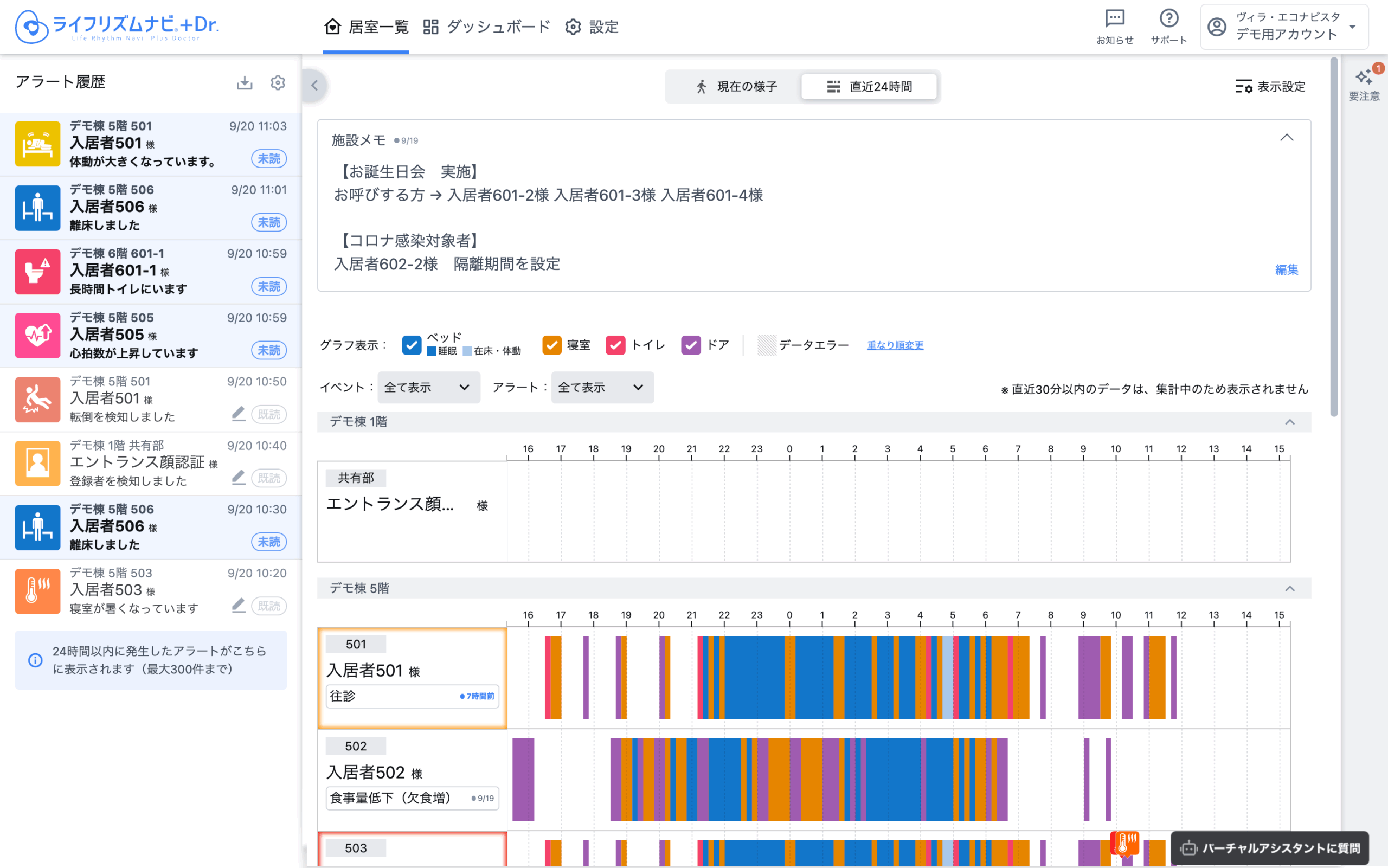Uncheck the ベッド graph checkbox
This screenshot has width=1388, height=868.
412,345
